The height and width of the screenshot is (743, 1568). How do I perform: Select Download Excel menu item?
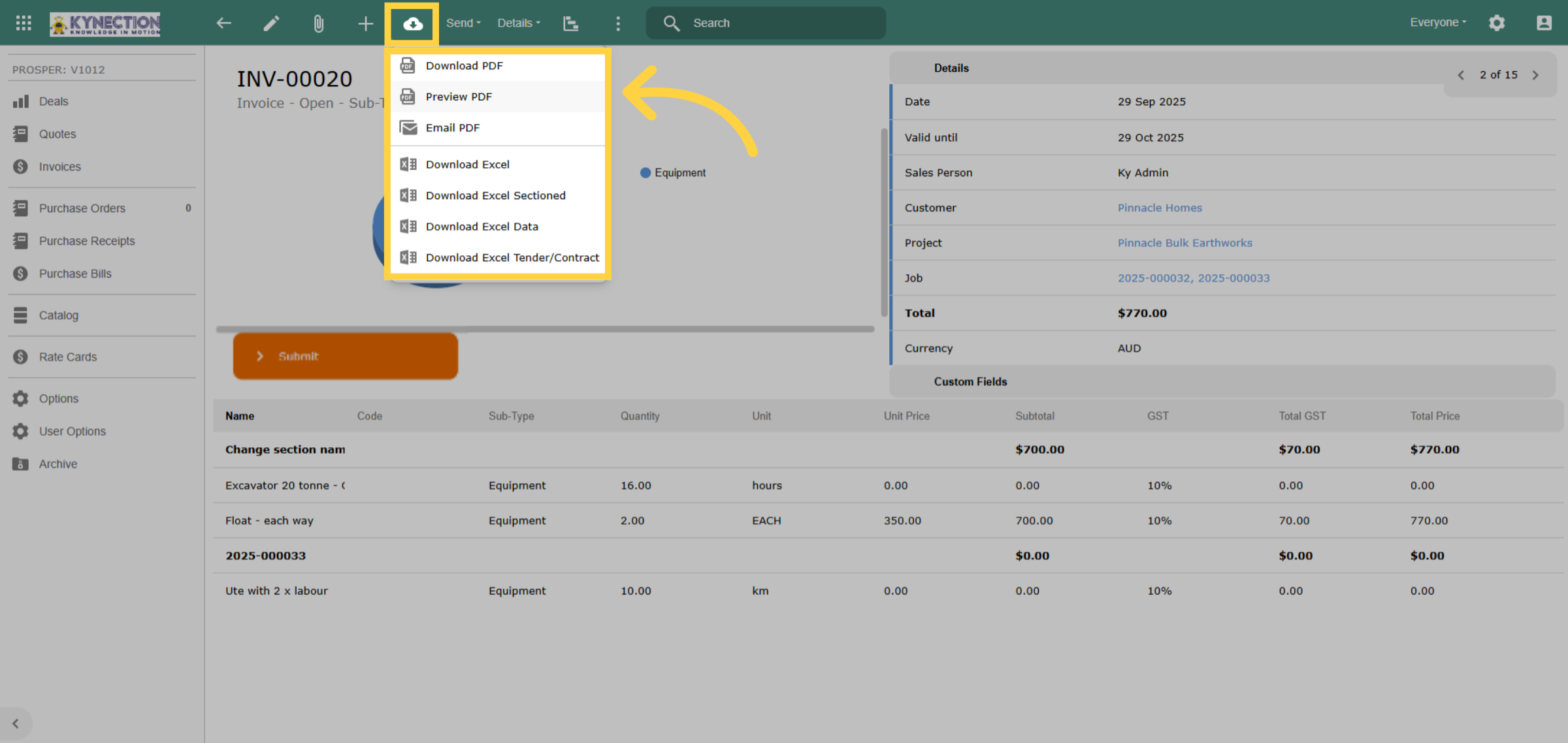(x=498, y=165)
